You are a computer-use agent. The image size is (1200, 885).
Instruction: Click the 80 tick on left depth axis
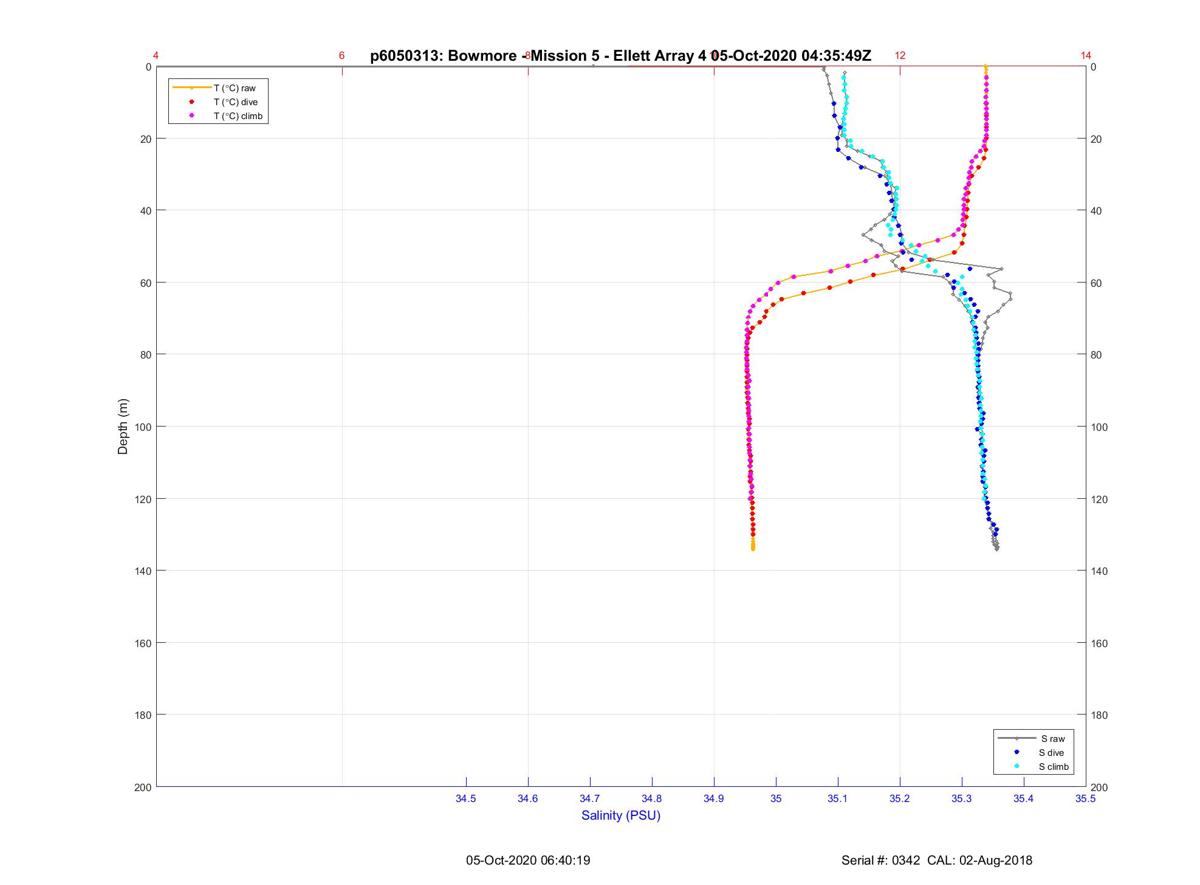coord(145,355)
